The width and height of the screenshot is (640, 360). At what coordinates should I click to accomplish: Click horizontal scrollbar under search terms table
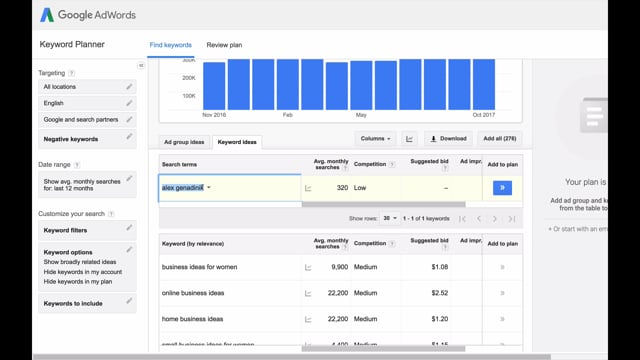click(x=383, y=204)
